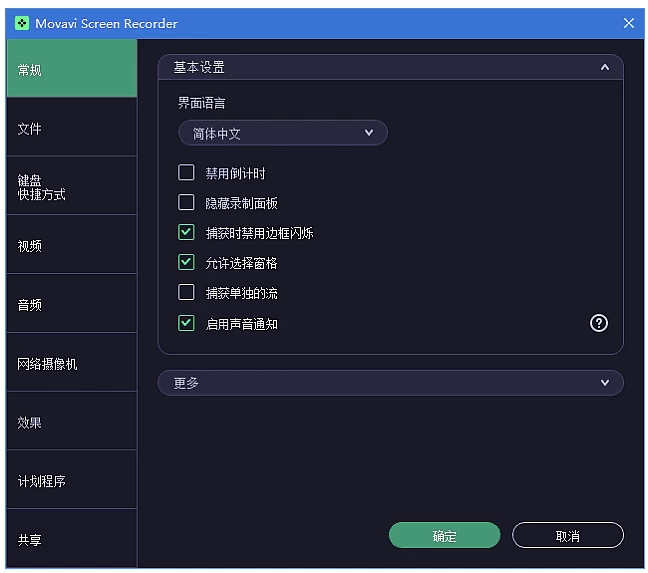Open the 键盘快捷方式 tab
This screenshot has width=648, height=573.
(x=71, y=187)
